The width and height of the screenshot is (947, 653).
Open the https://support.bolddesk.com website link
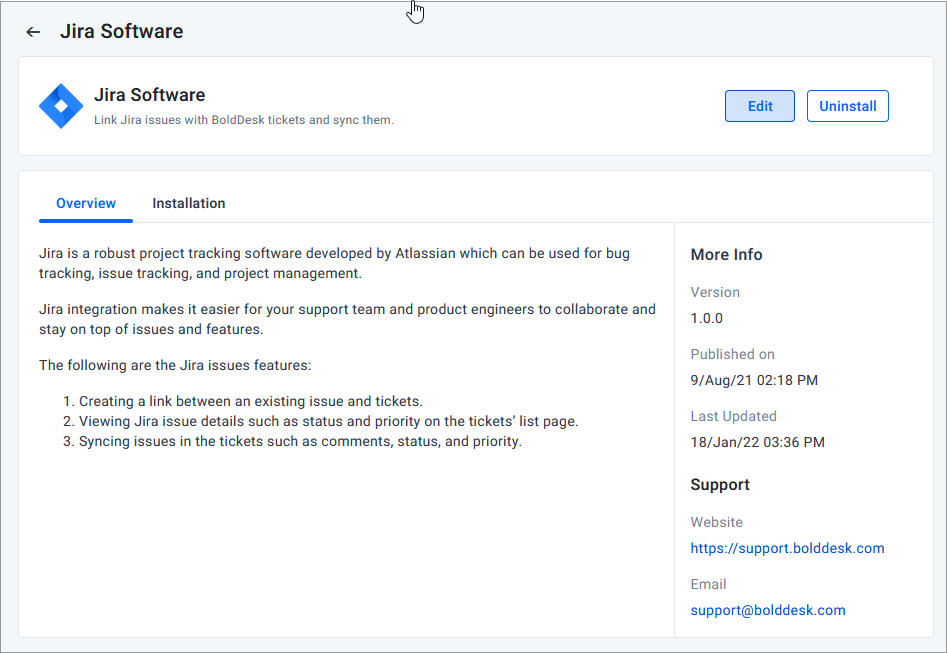787,548
